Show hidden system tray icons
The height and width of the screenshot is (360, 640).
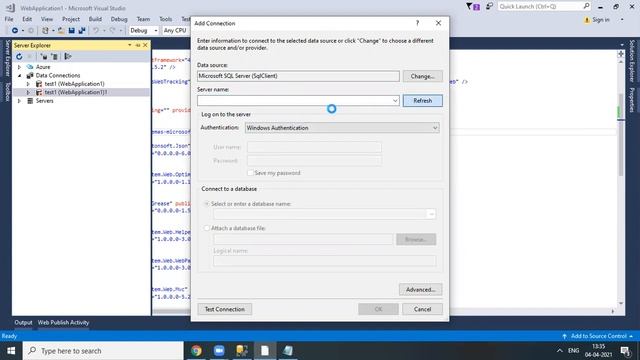coord(560,351)
